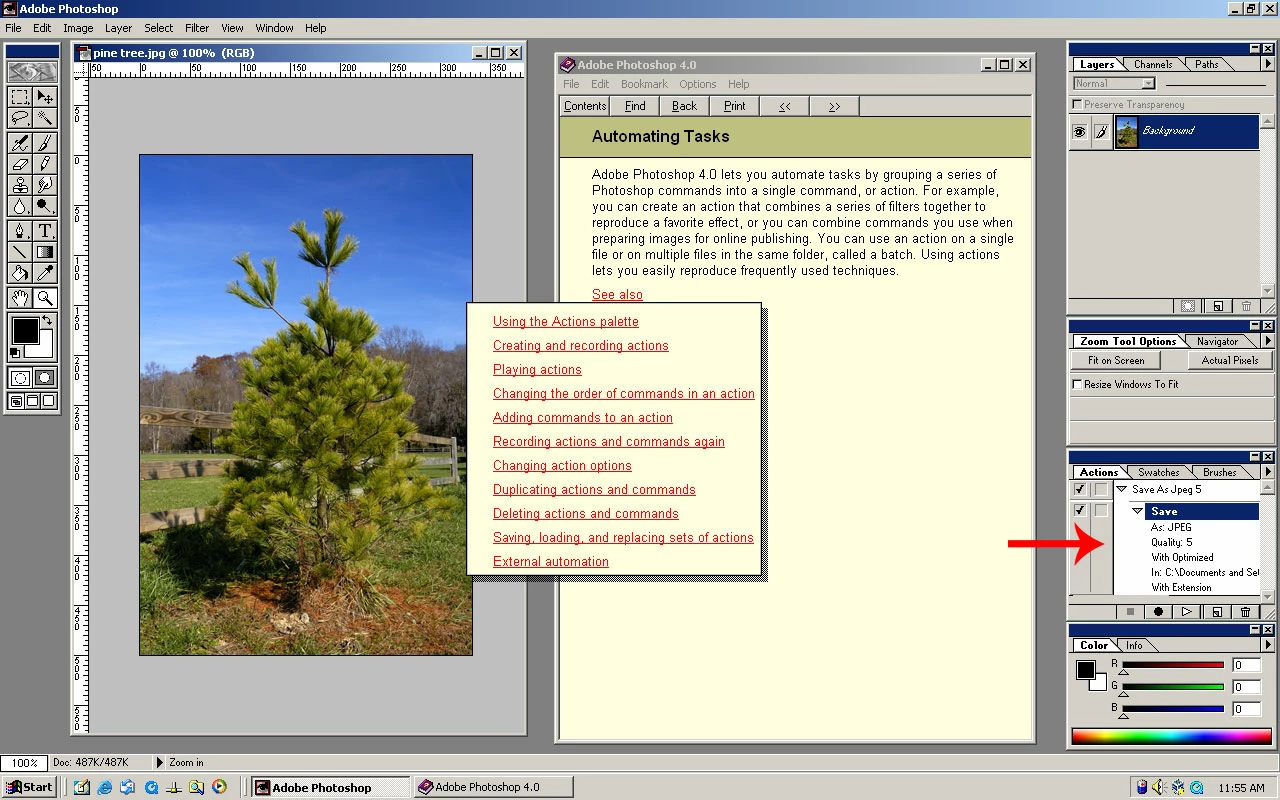Reset to default colors icon in toolbox

15,352
